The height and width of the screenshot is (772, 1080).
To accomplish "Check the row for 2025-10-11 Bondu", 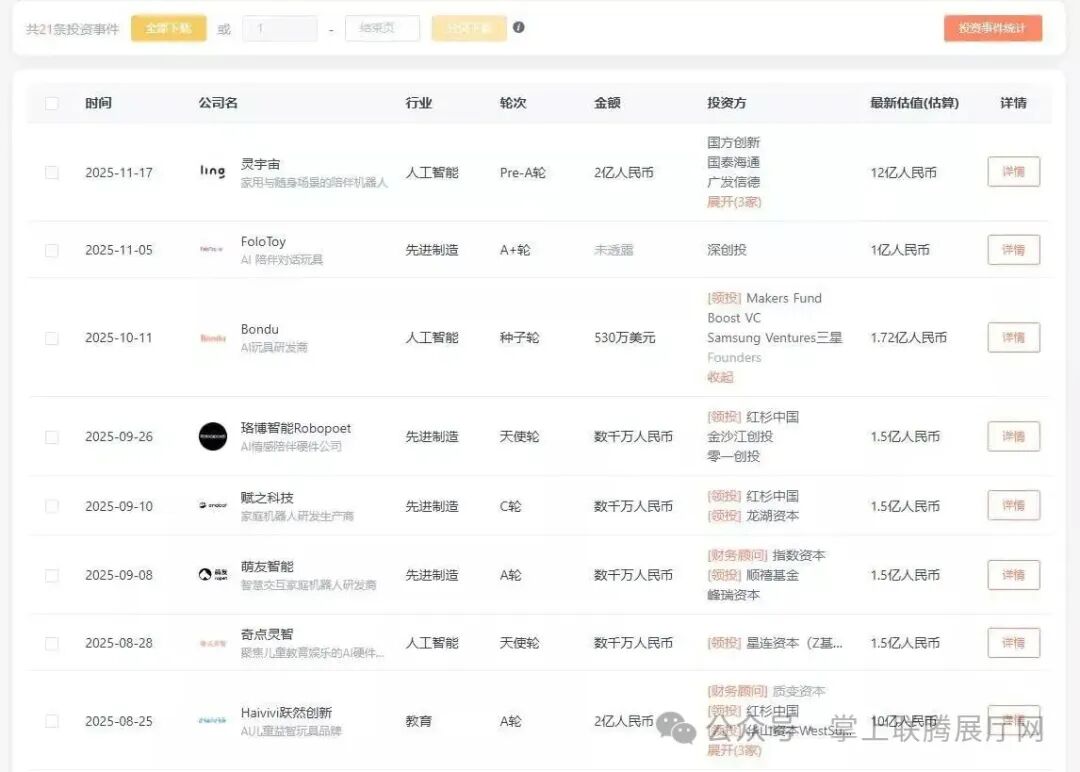I will tap(52, 338).
